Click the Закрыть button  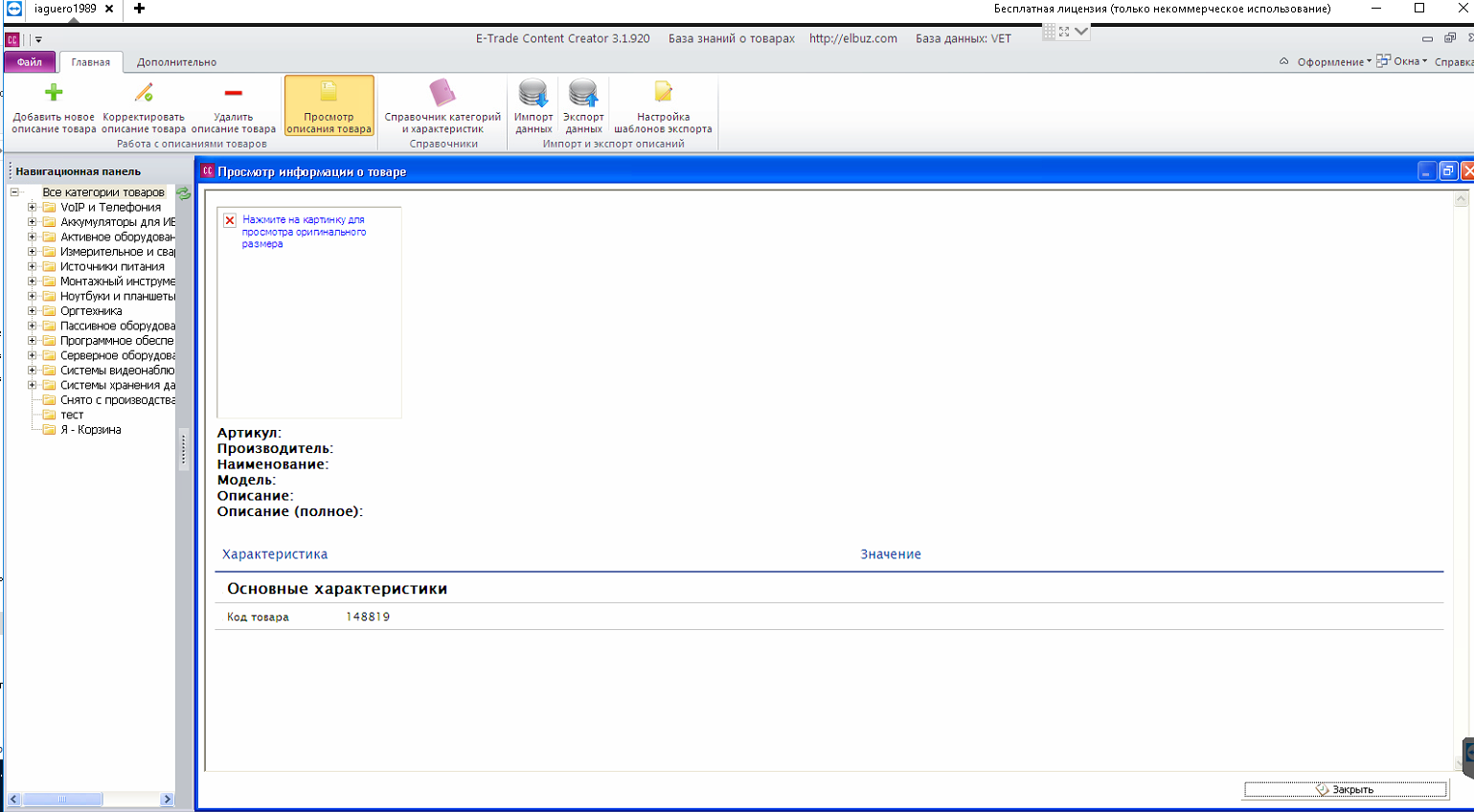click(1345, 790)
